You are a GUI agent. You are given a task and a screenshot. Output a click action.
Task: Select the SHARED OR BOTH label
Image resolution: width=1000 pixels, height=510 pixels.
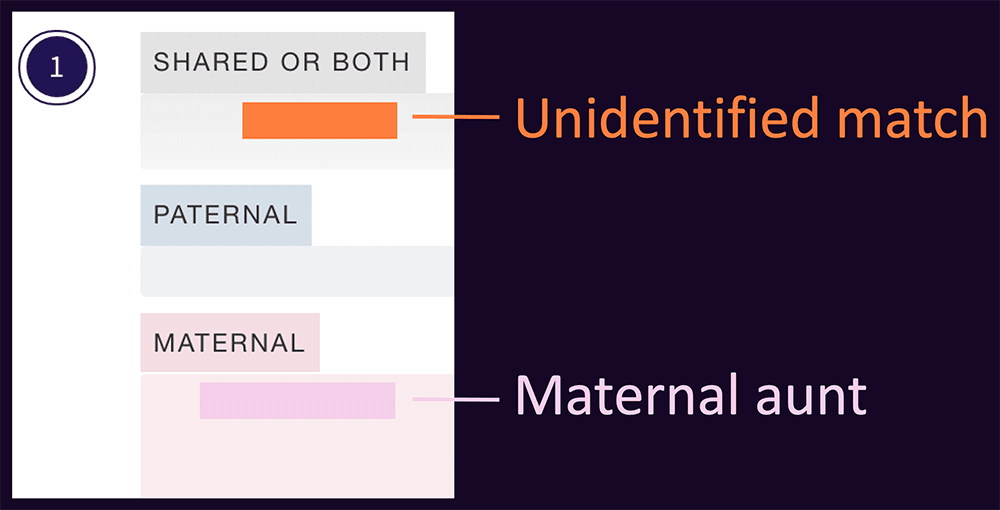(x=282, y=62)
